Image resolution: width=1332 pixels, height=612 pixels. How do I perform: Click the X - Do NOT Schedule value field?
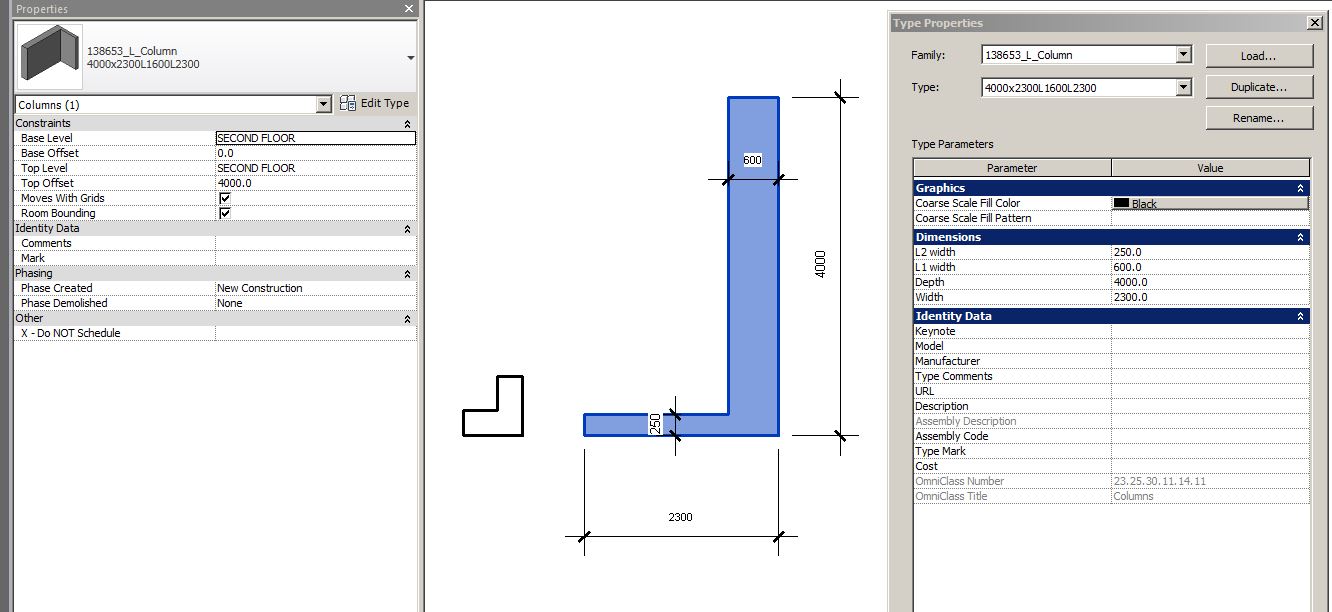pos(315,333)
